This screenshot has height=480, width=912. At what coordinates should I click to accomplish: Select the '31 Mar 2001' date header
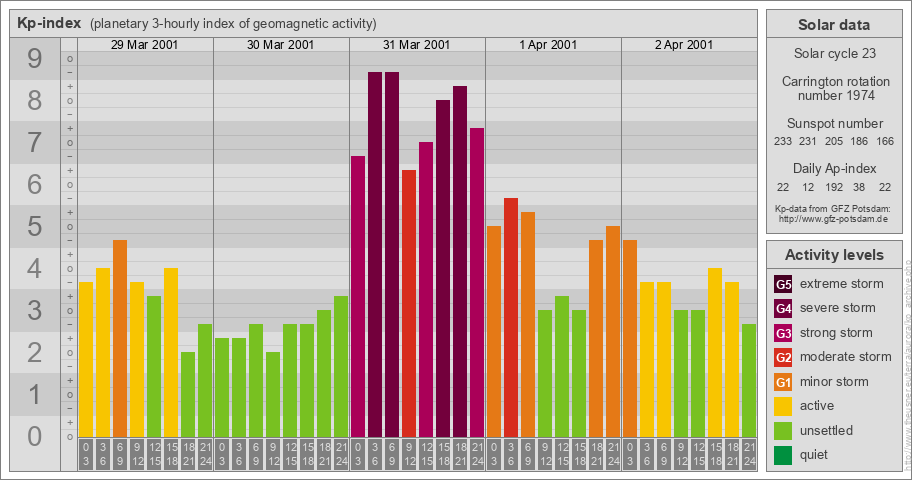pyautogui.click(x=416, y=45)
